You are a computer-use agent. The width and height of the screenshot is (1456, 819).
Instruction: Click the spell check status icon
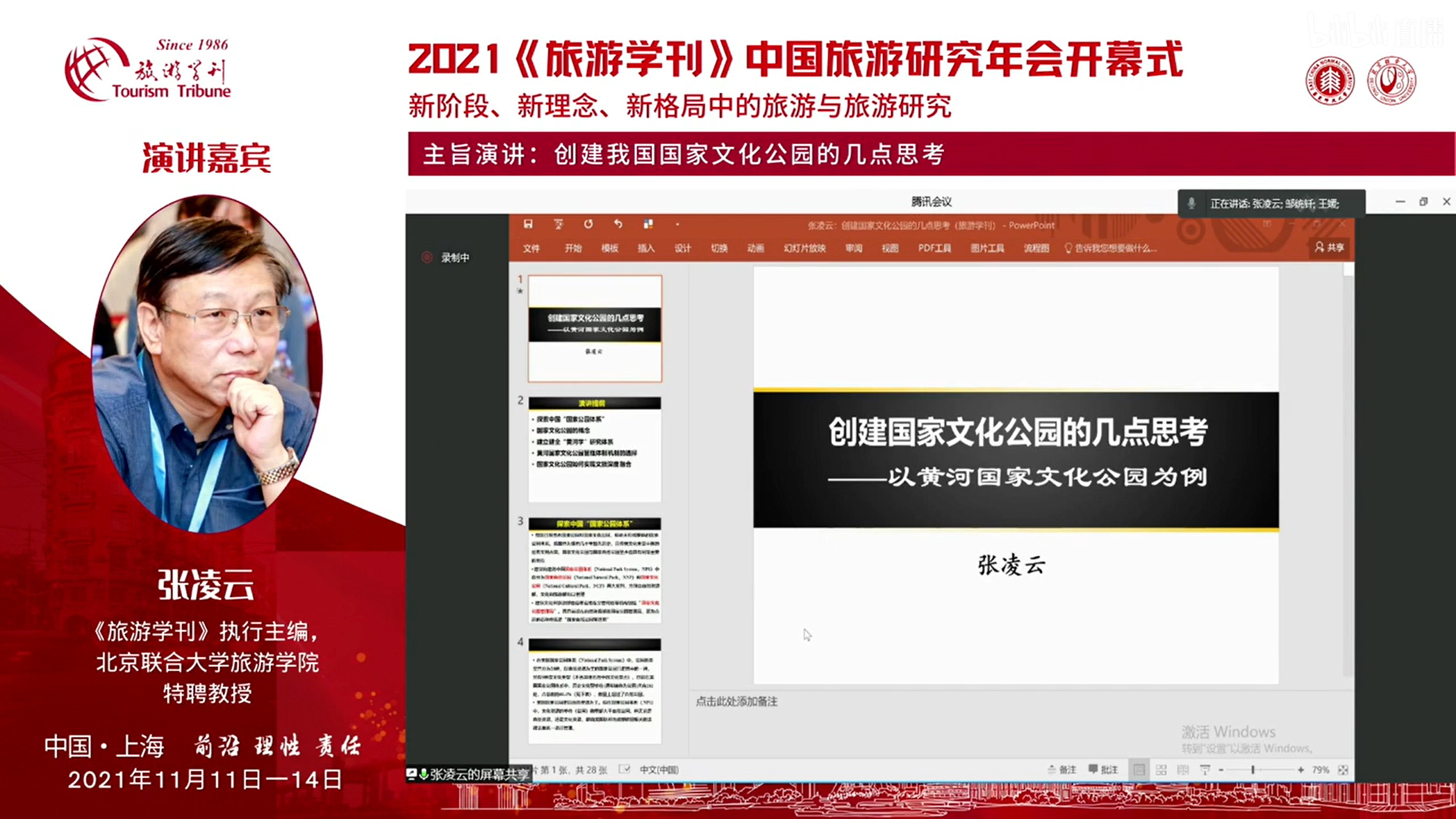click(625, 769)
